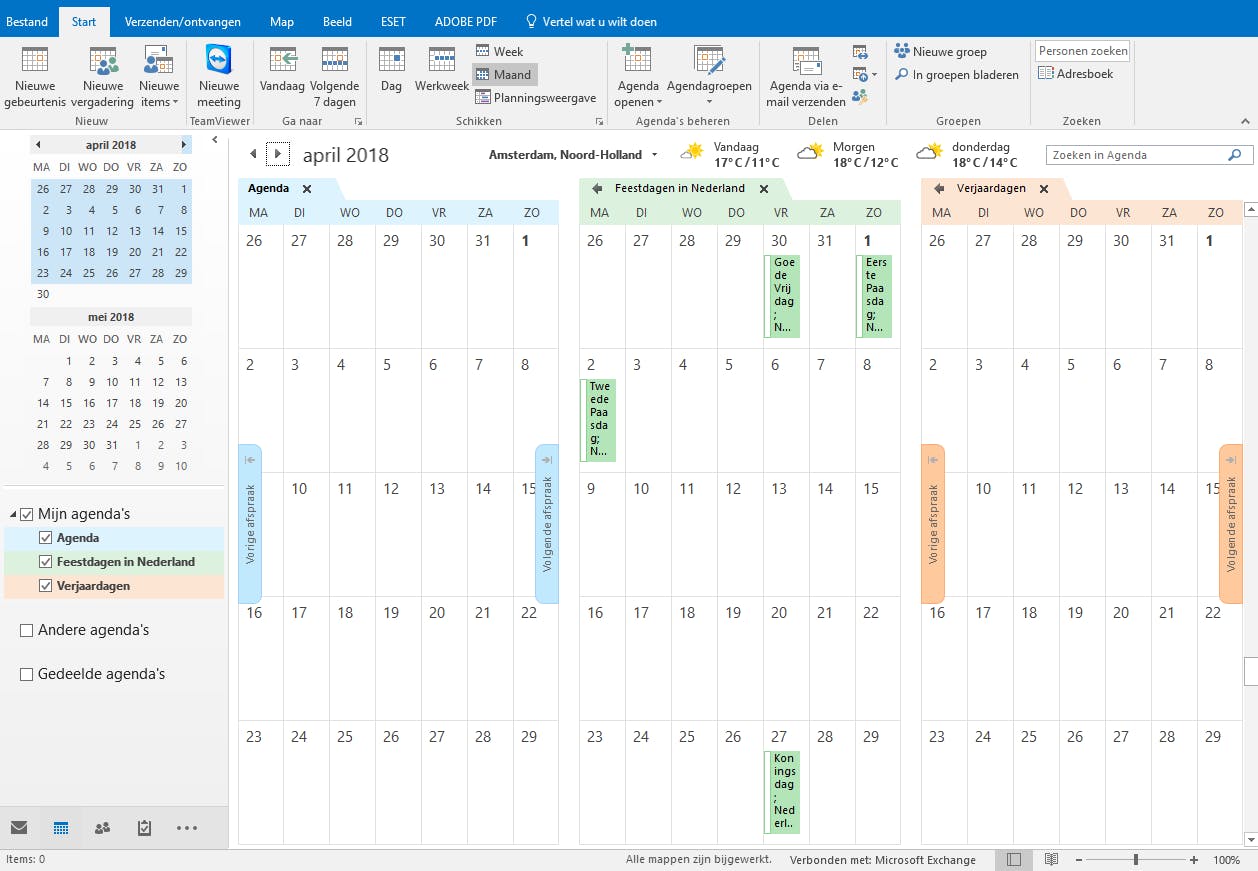Switch to the Beeld ribbon tab

click(337, 20)
